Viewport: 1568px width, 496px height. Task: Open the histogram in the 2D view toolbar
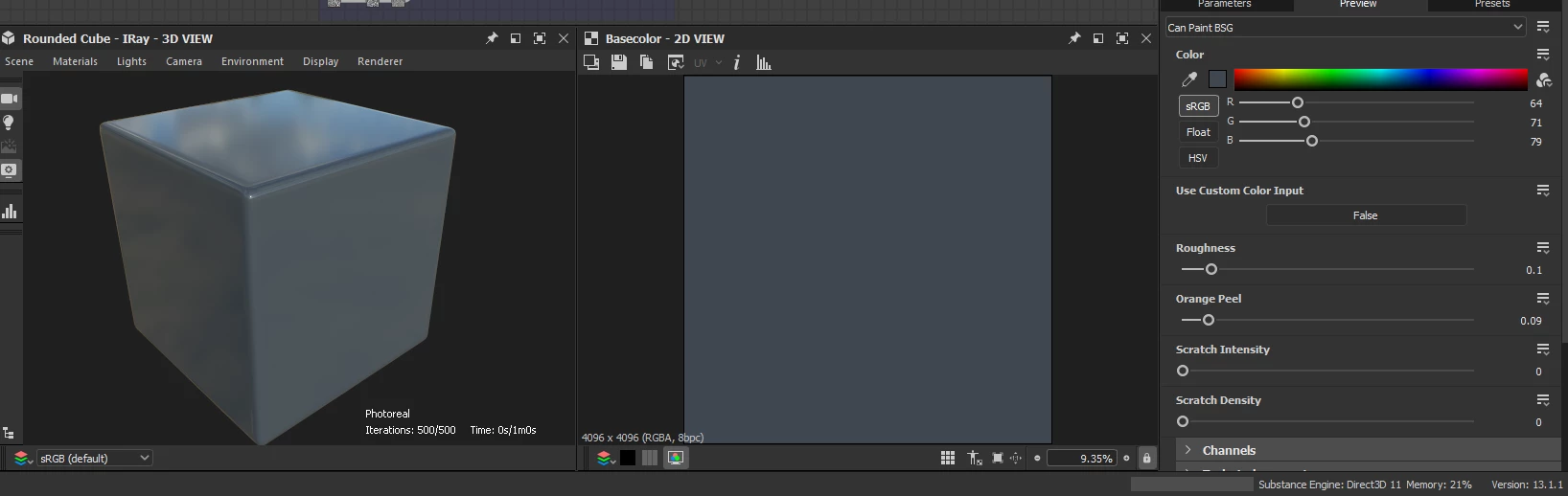pos(764,62)
